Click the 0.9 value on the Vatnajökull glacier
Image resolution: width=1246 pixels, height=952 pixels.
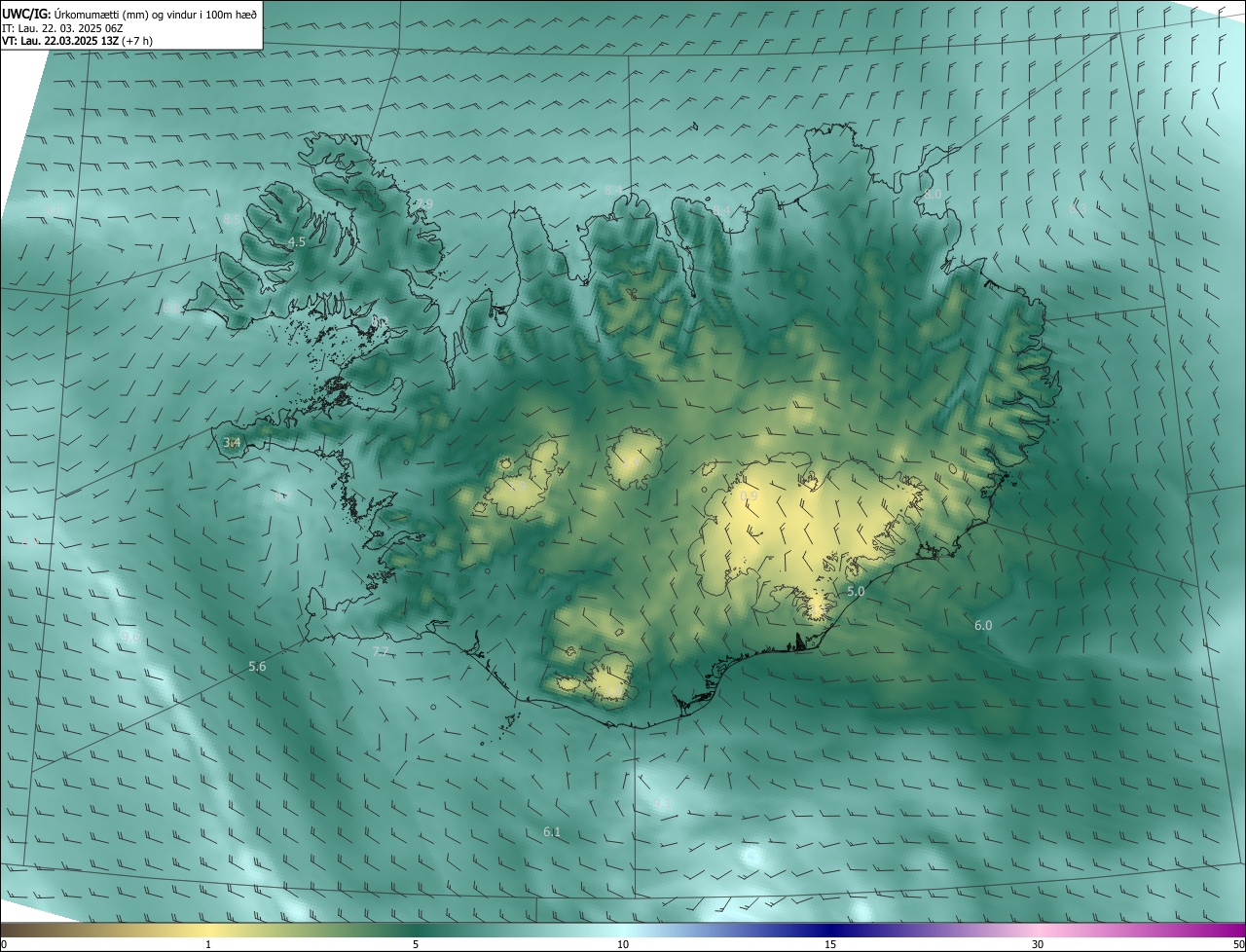tap(749, 496)
